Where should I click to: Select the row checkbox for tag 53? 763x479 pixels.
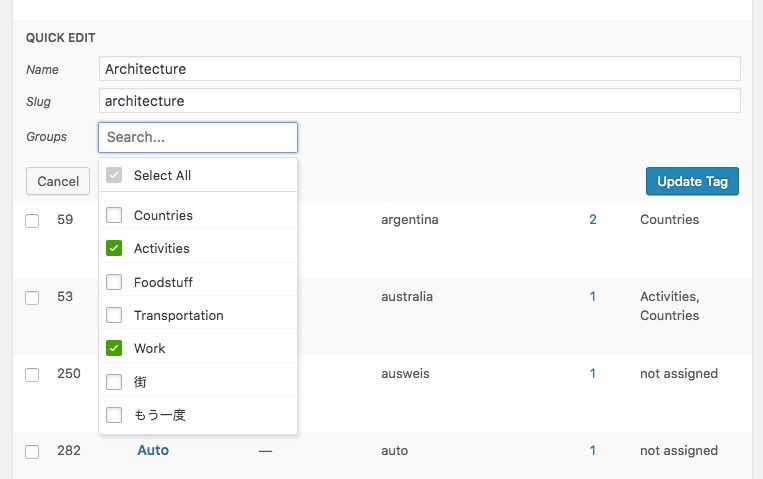point(32,298)
